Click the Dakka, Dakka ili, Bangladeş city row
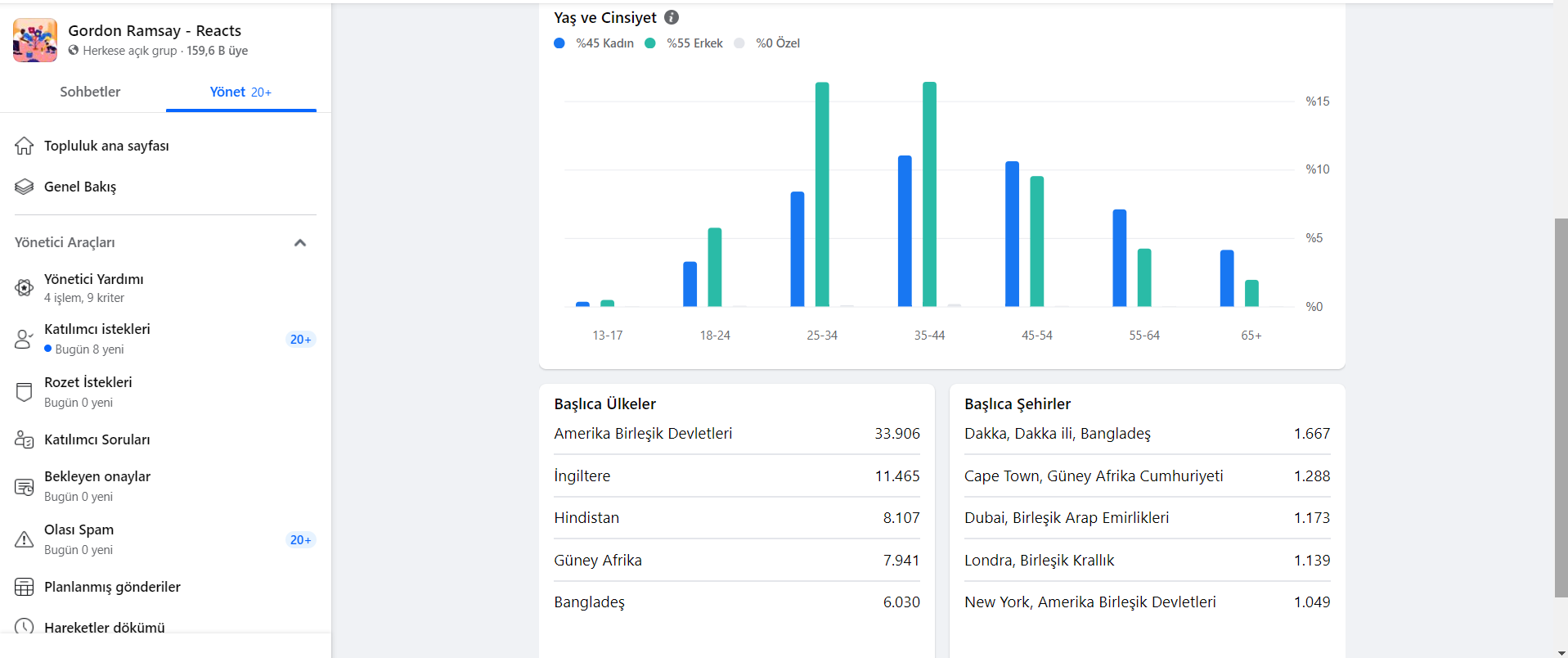 coord(1148,434)
